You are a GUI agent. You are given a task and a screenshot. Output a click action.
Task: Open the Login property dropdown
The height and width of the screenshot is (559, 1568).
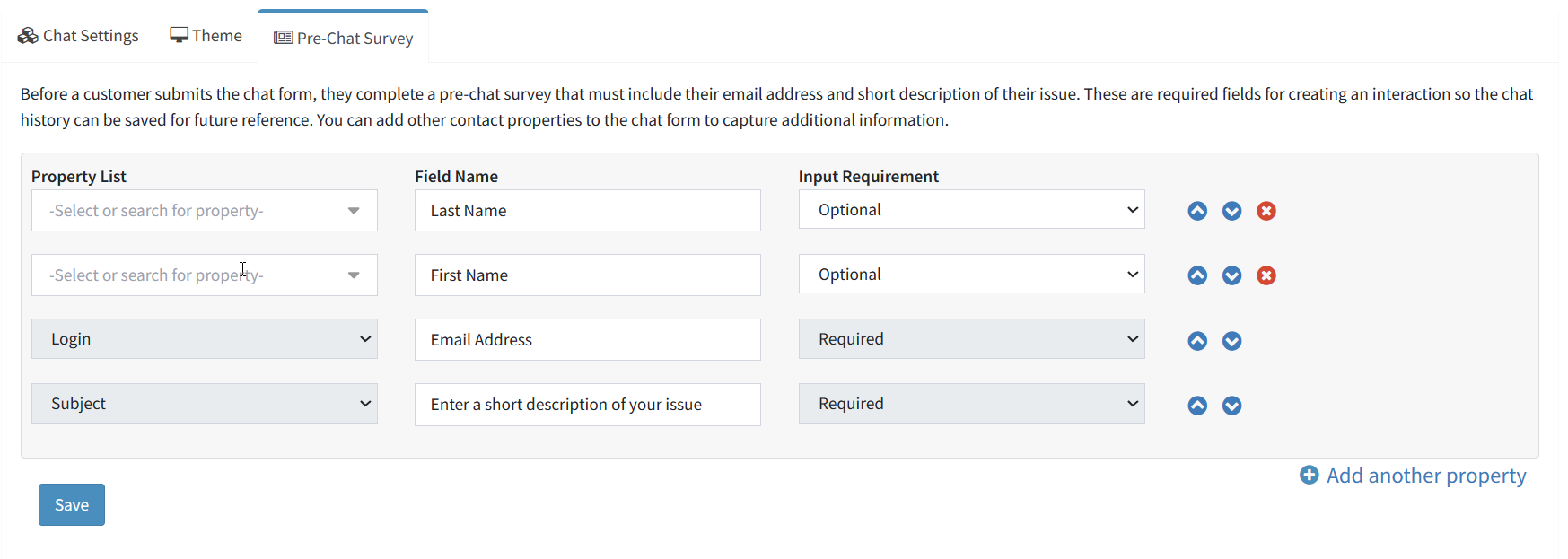205,339
